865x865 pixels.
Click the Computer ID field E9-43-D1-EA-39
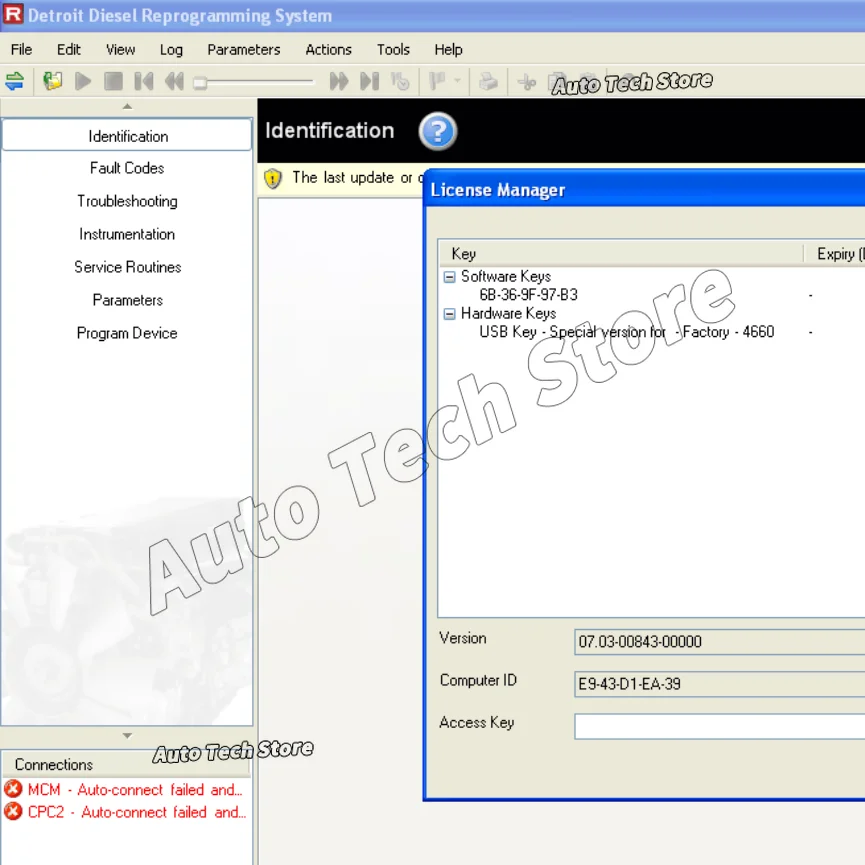[x=719, y=684]
